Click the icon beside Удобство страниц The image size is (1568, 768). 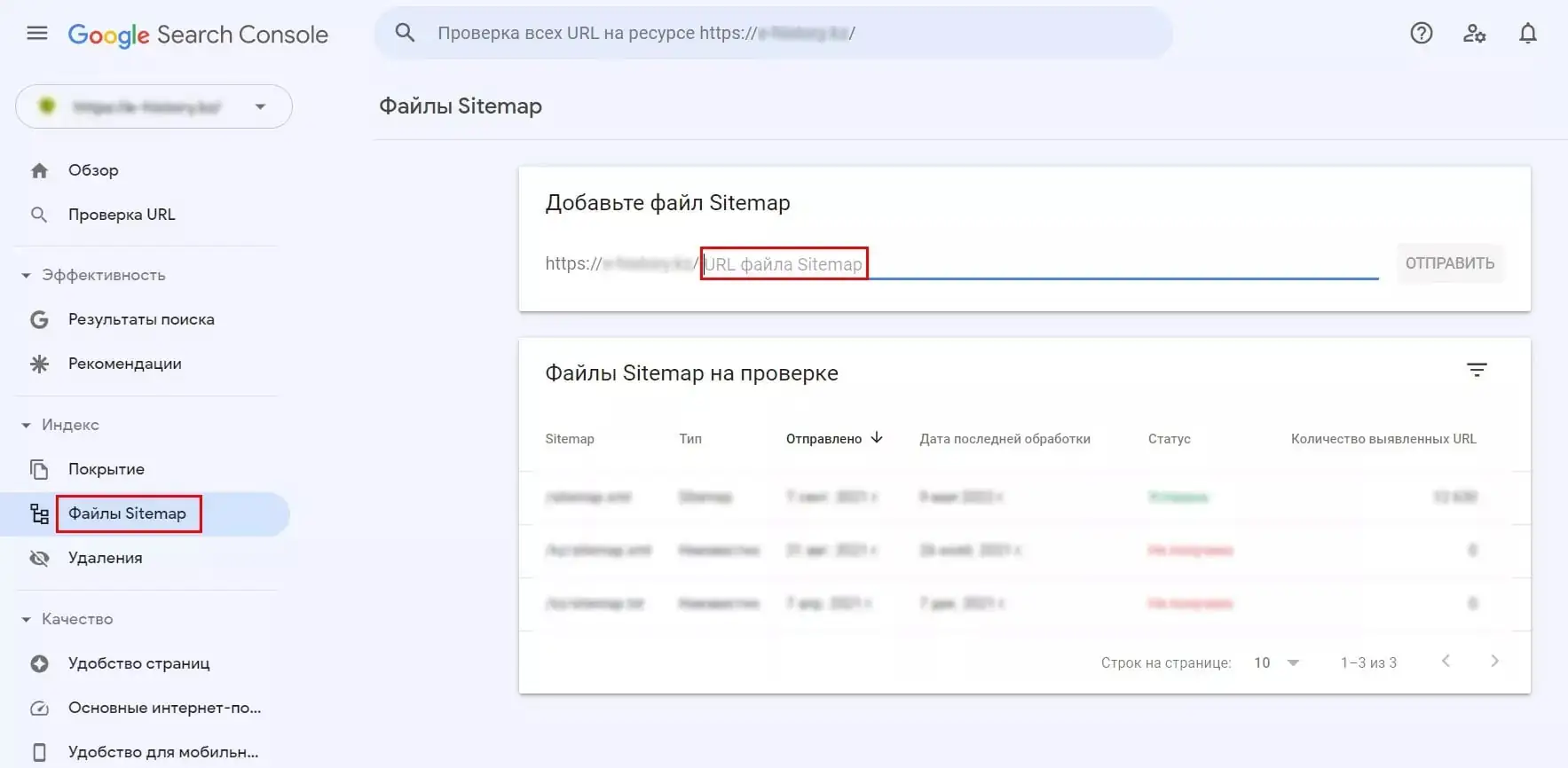39,663
